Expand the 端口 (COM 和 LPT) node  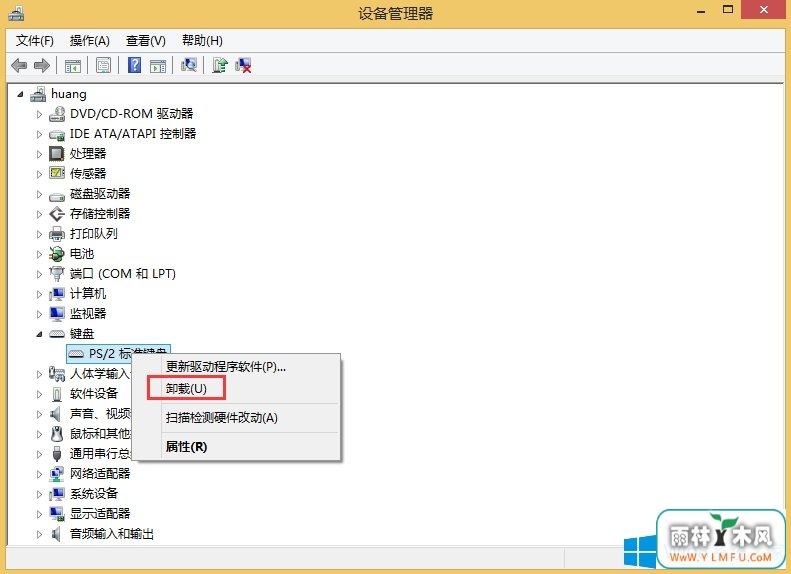point(39,274)
